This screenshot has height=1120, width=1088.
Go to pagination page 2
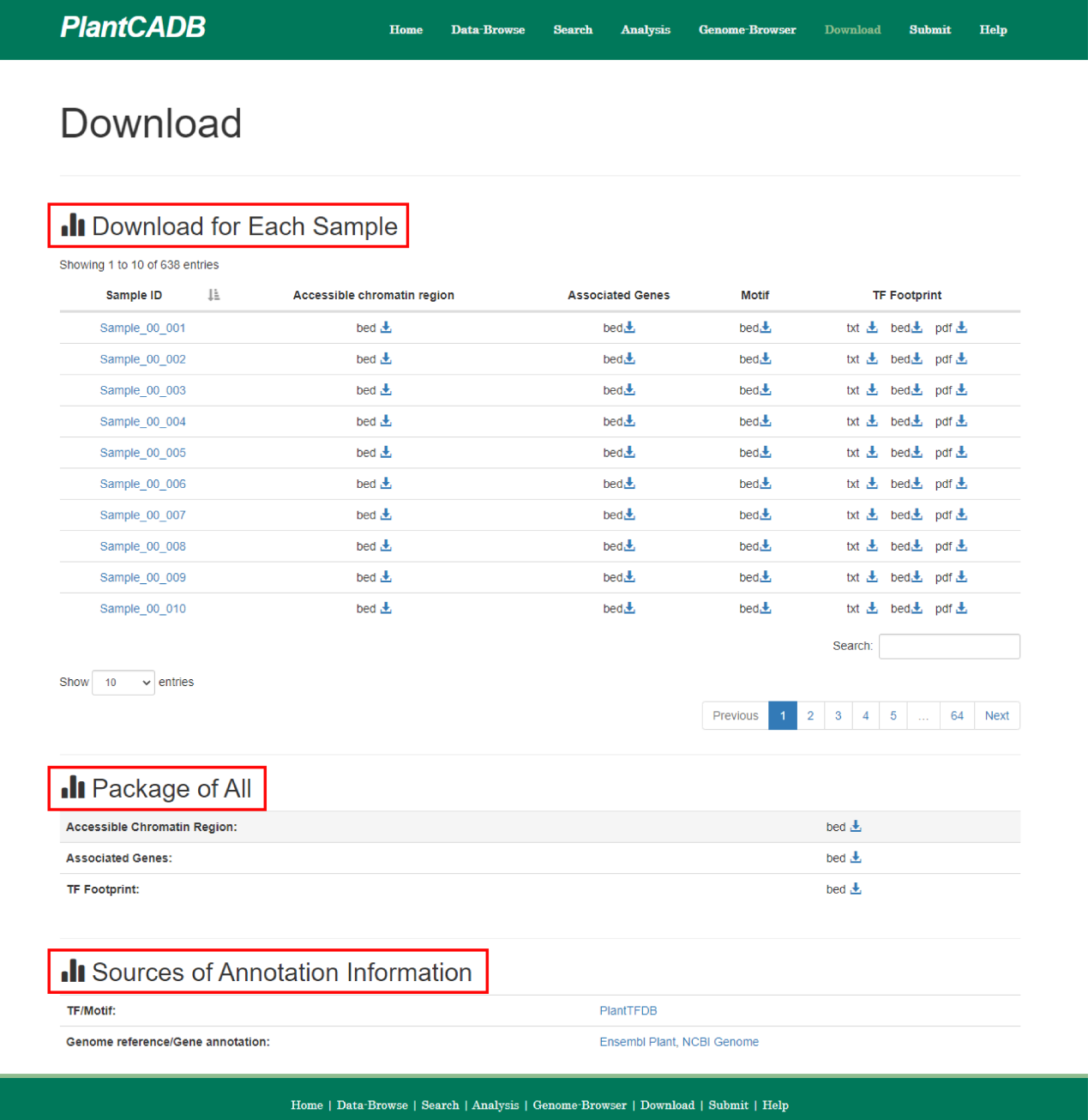click(x=810, y=715)
